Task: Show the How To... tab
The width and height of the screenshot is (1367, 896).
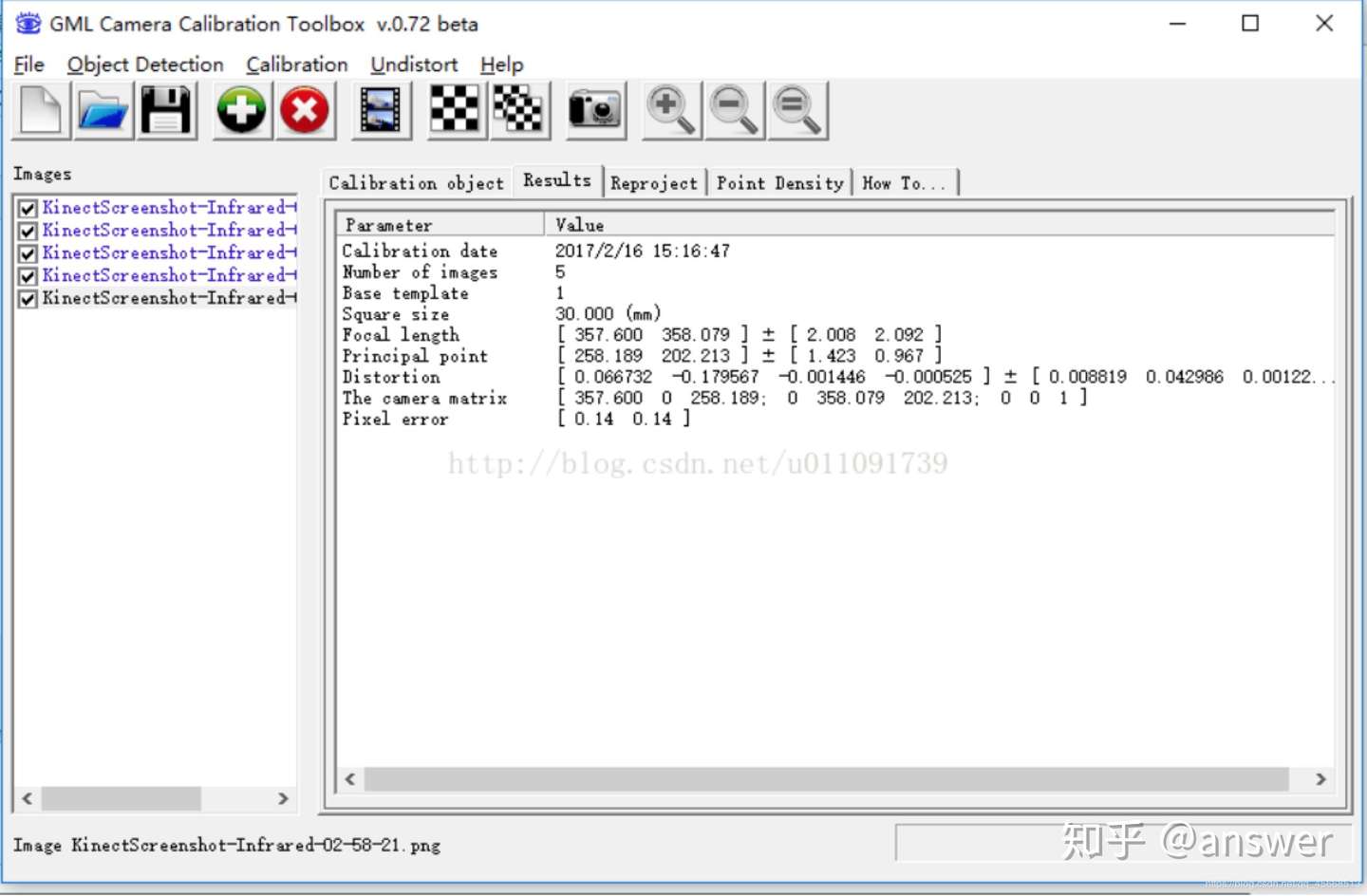Action: [905, 183]
